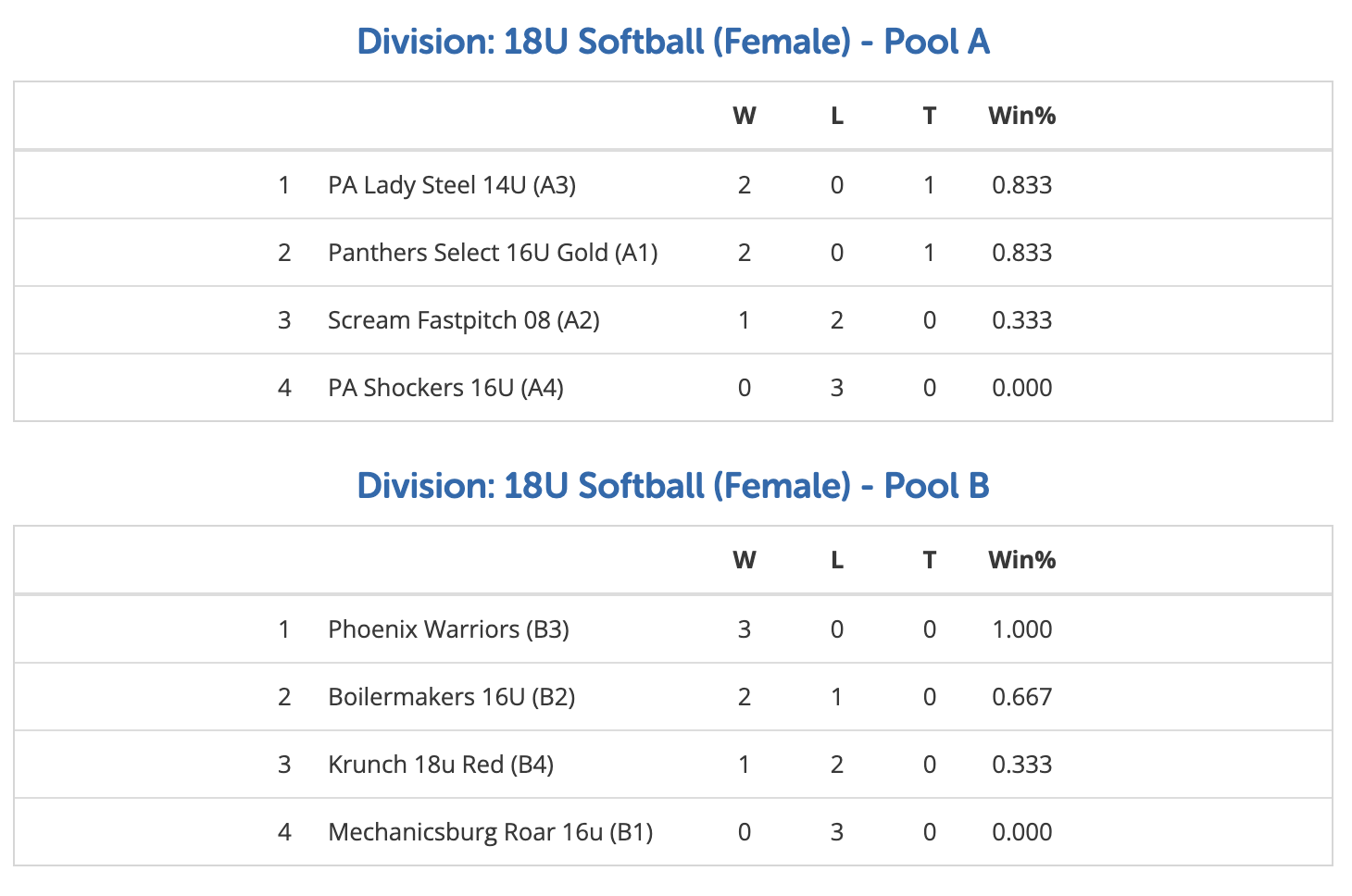
Task: Click Pool B L column header
Action: (x=837, y=560)
